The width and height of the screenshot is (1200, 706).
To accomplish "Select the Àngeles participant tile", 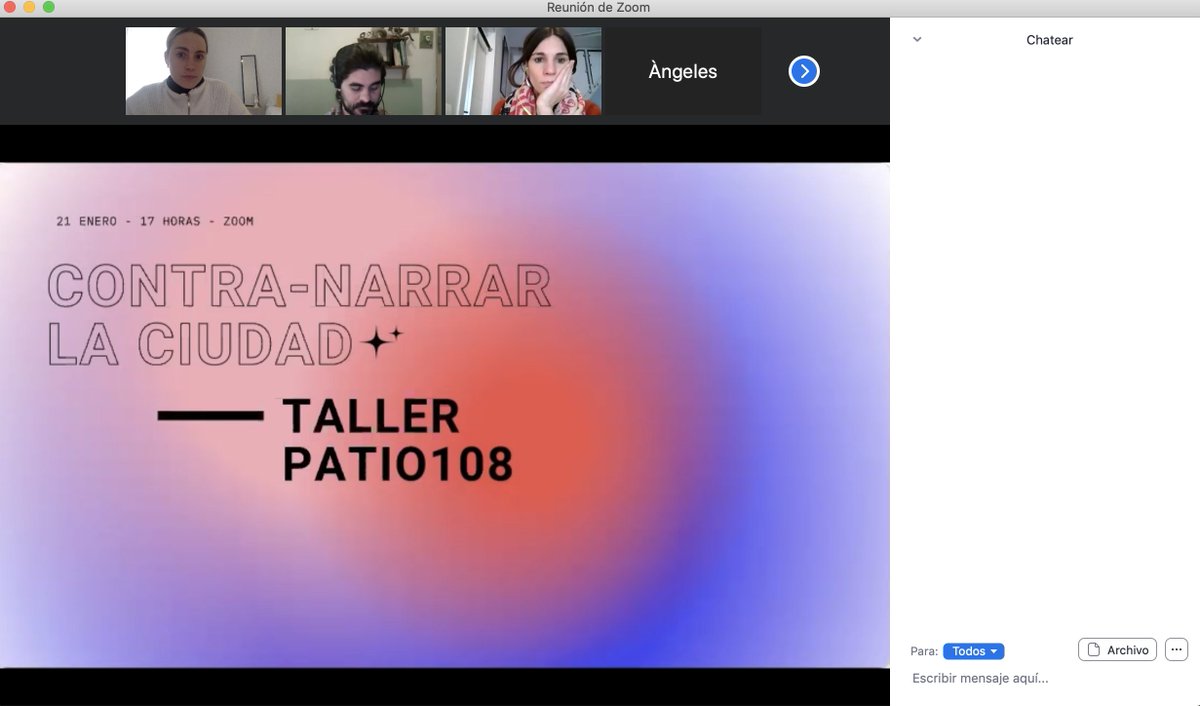I will [683, 71].
